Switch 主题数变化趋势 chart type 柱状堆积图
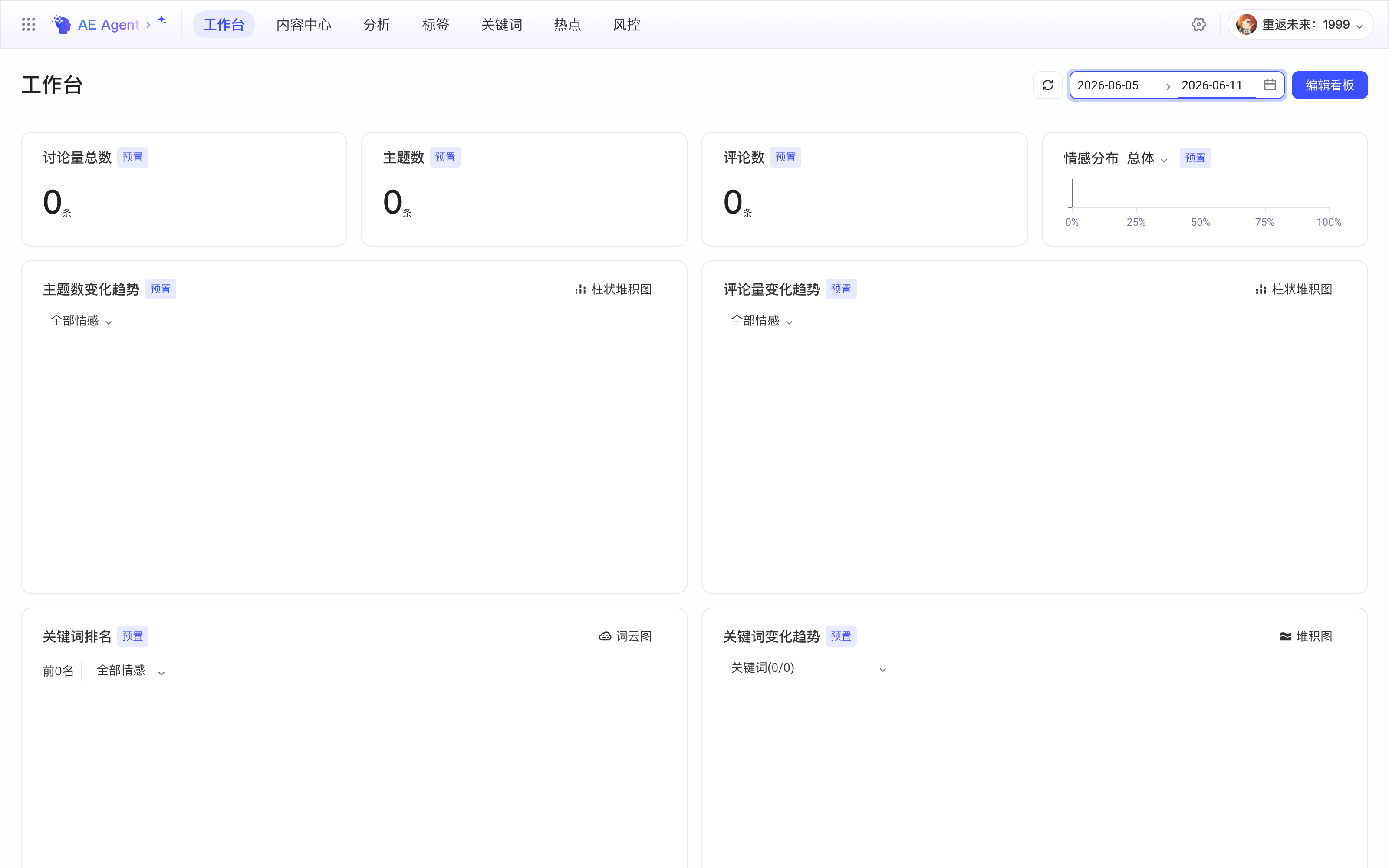This screenshot has width=1389, height=868. (613, 289)
